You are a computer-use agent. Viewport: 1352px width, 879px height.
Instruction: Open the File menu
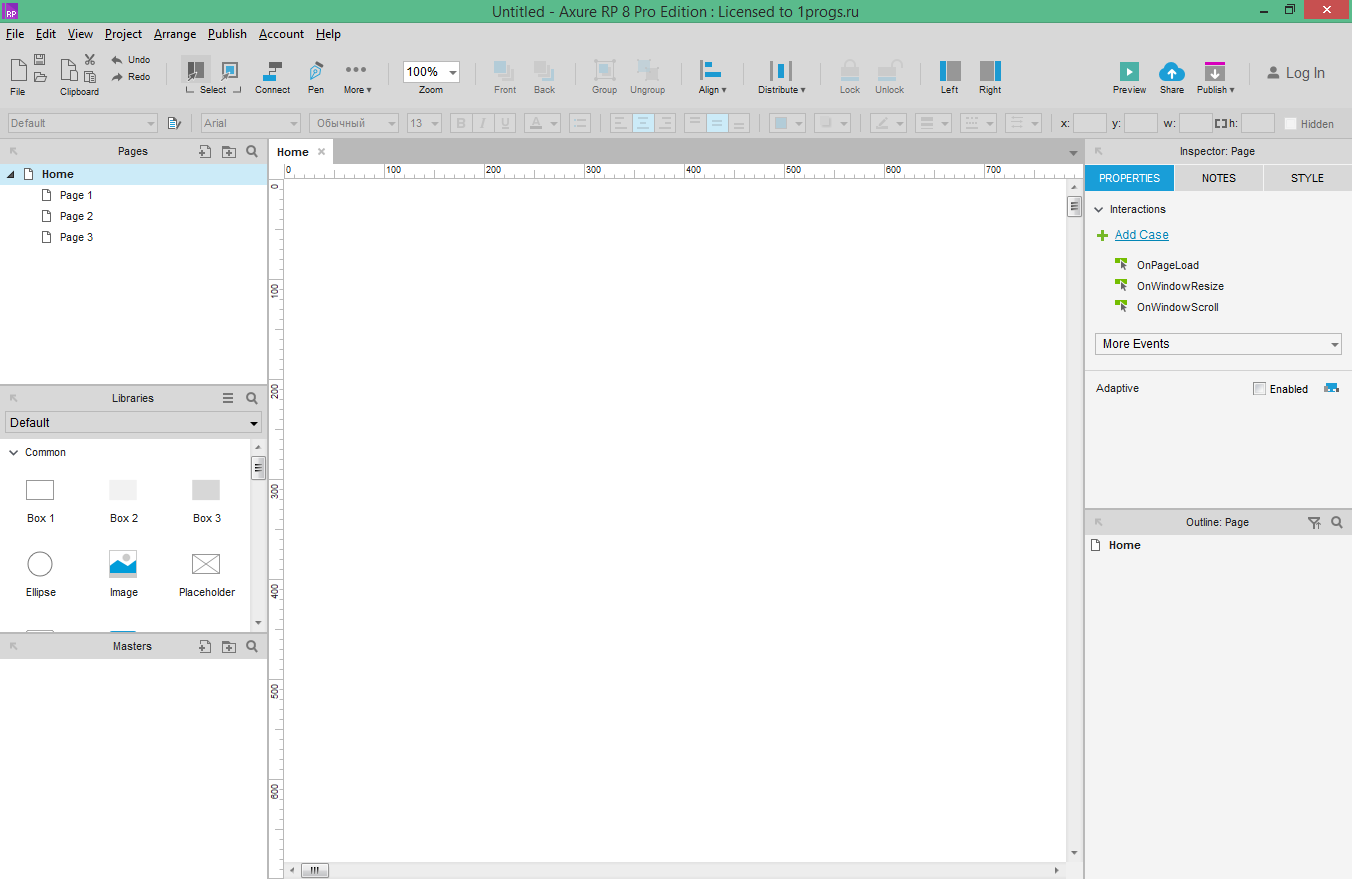(15, 34)
